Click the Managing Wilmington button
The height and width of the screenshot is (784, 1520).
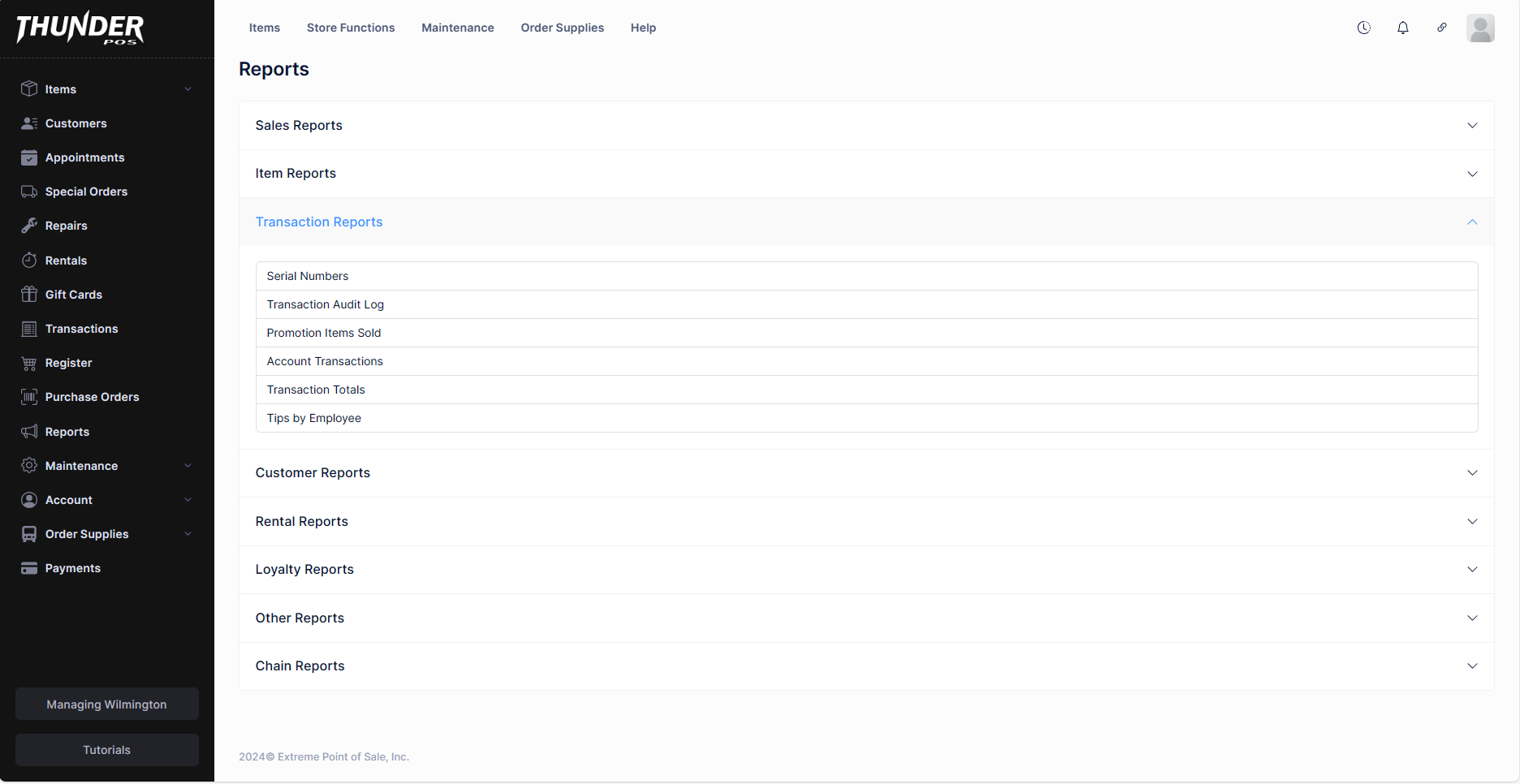click(x=107, y=704)
